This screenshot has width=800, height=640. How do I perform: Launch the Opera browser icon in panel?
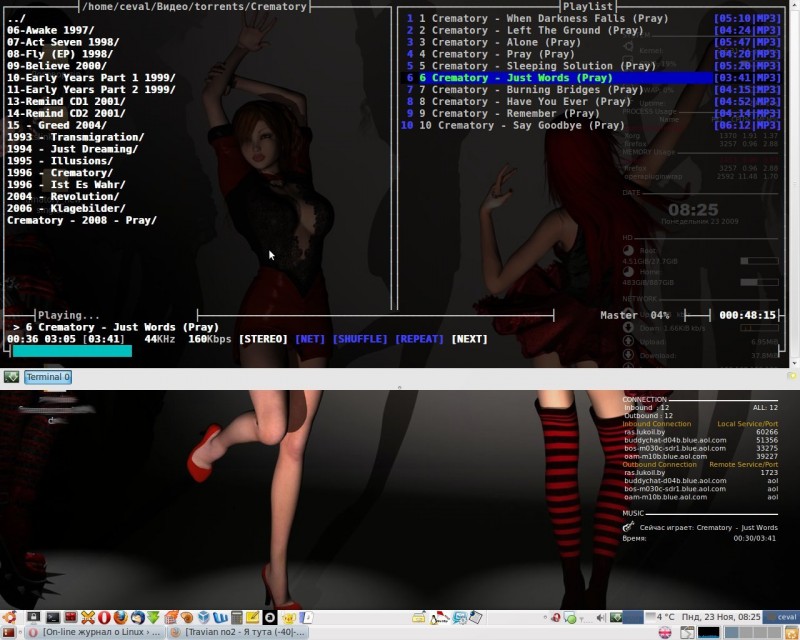coord(104,618)
